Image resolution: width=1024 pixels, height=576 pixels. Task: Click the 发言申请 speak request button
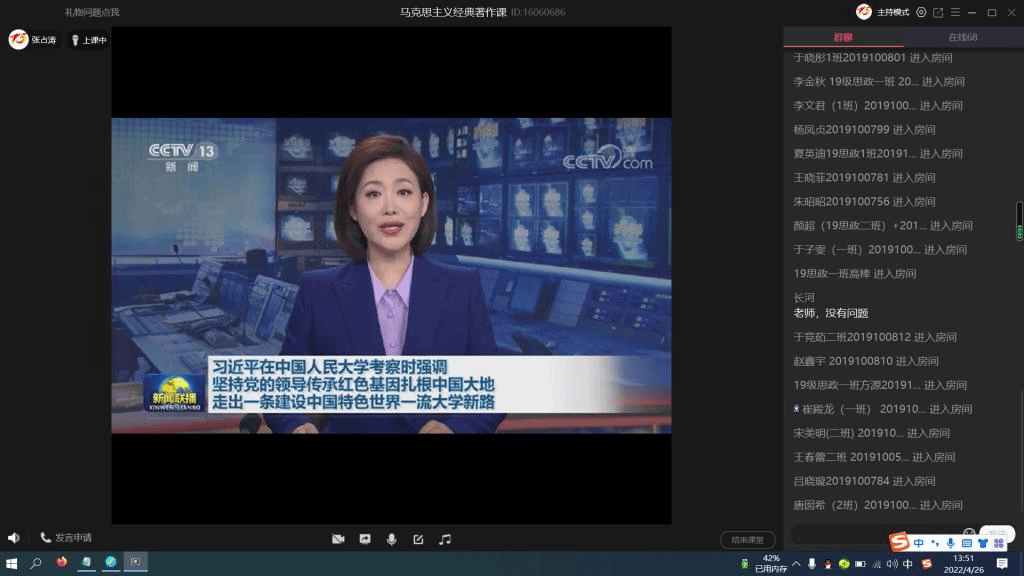point(66,538)
